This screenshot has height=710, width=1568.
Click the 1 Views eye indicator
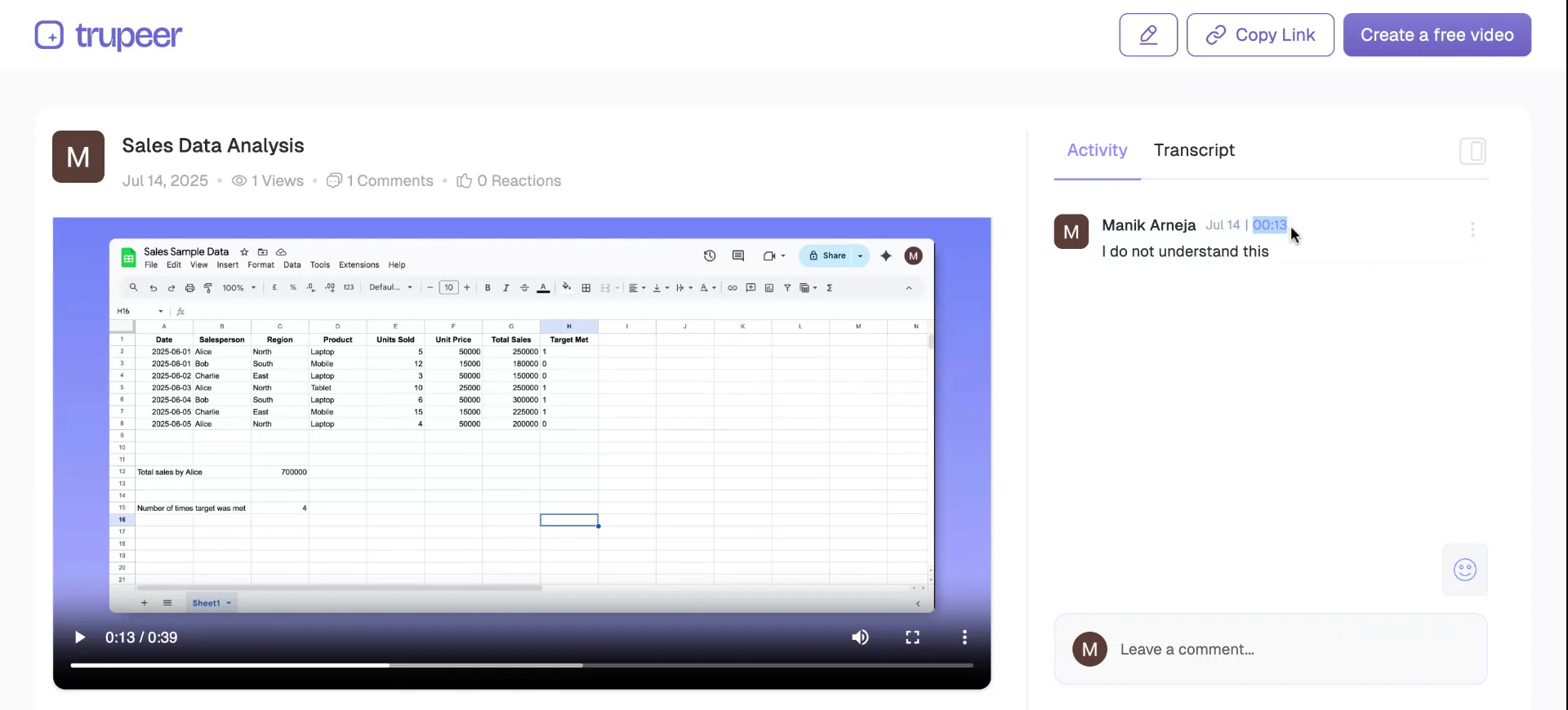click(x=267, y=180)
